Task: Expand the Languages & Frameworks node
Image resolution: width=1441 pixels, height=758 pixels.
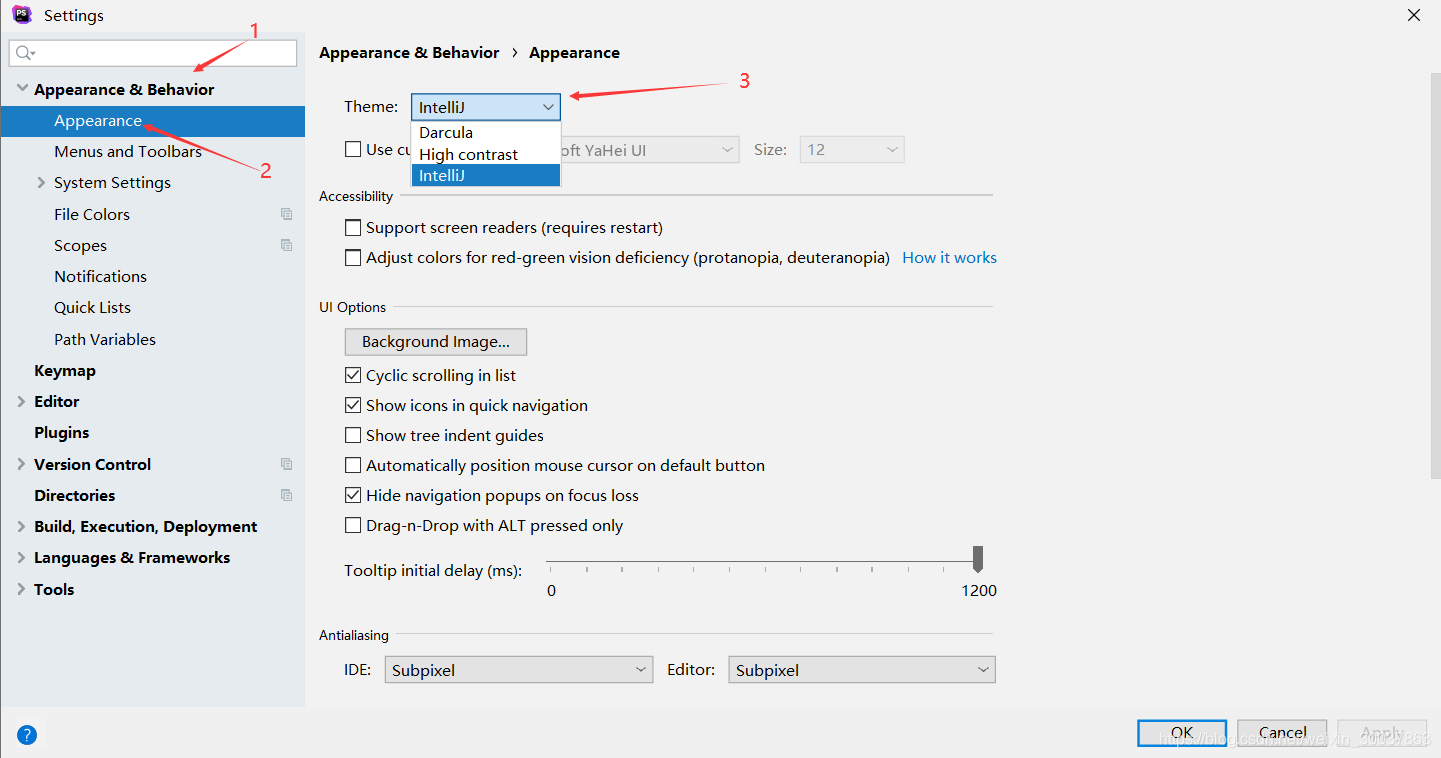Action: pyautogui.click(x=22, y=558)
